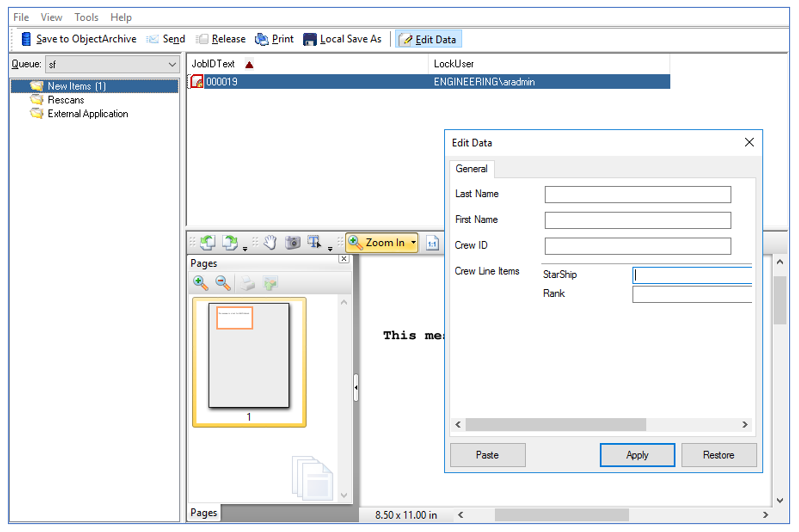Open the View menu
The width and height of the screenshot is (799, 532).
pyautogui.click(x=51, y=17)
